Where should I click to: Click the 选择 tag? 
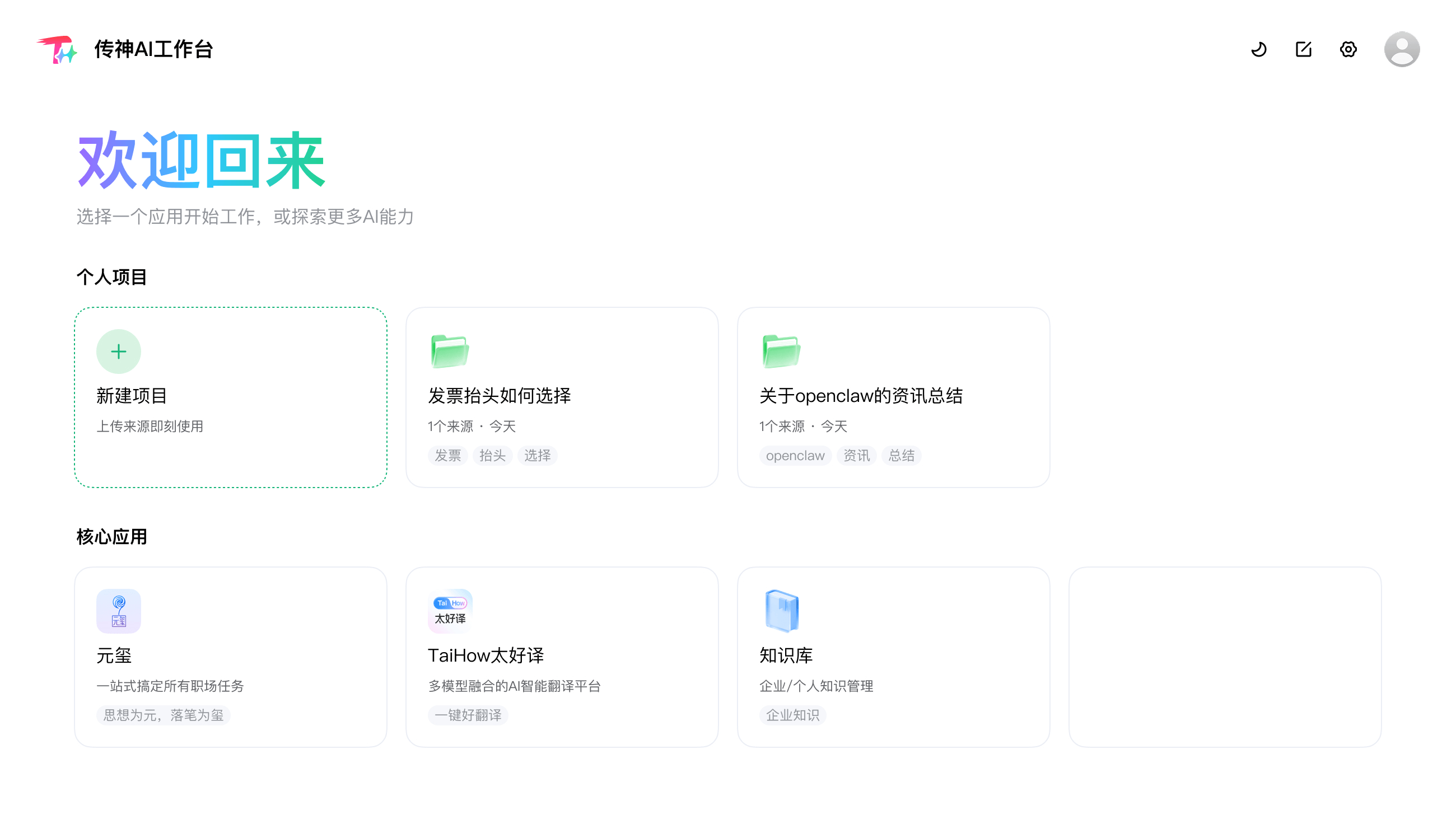(537, 456)
